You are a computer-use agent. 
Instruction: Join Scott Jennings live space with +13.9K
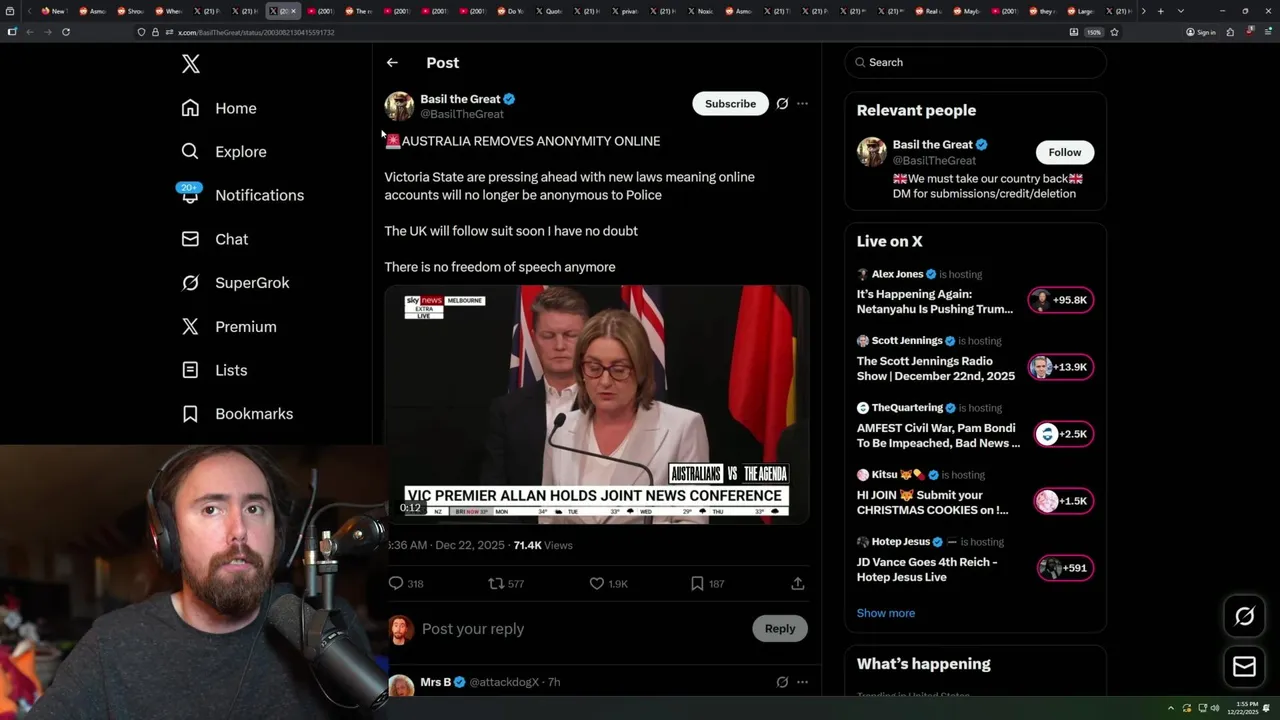tap(1060, 367)
